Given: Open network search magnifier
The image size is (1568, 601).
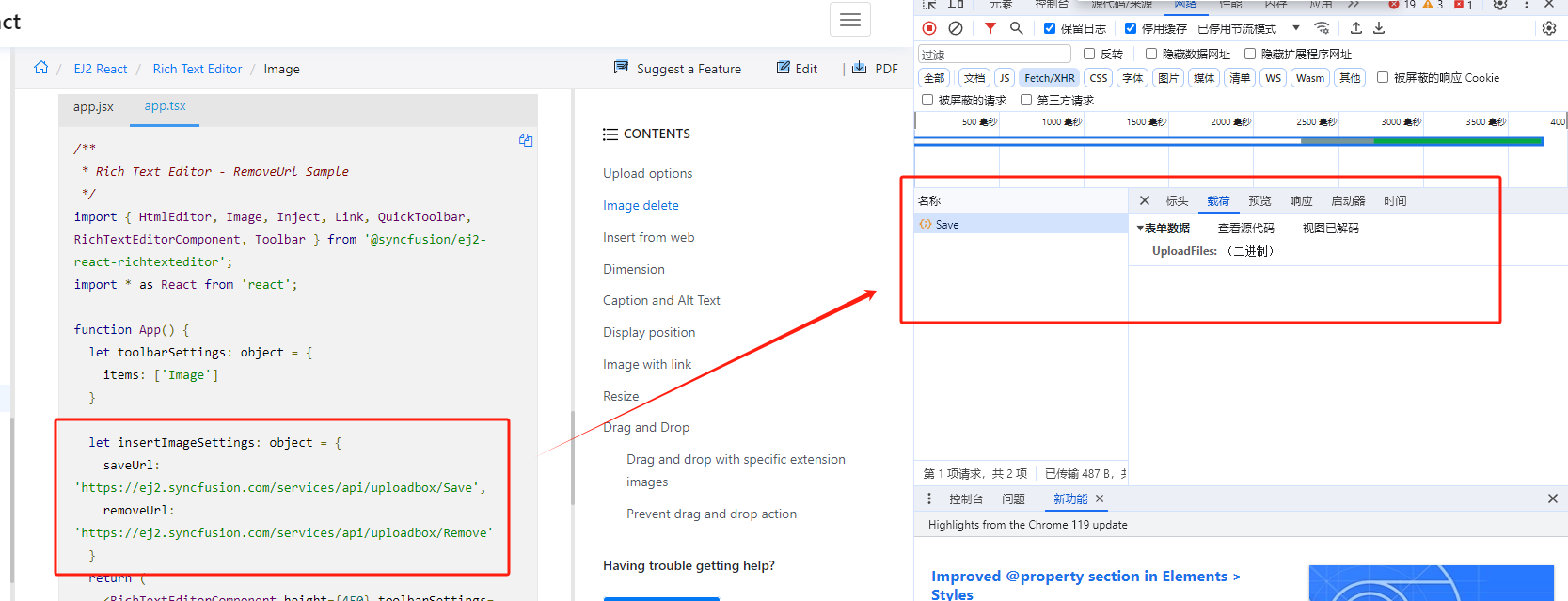Looking at the screenshot, I should pyautogui.click(x=1016, y=28).
